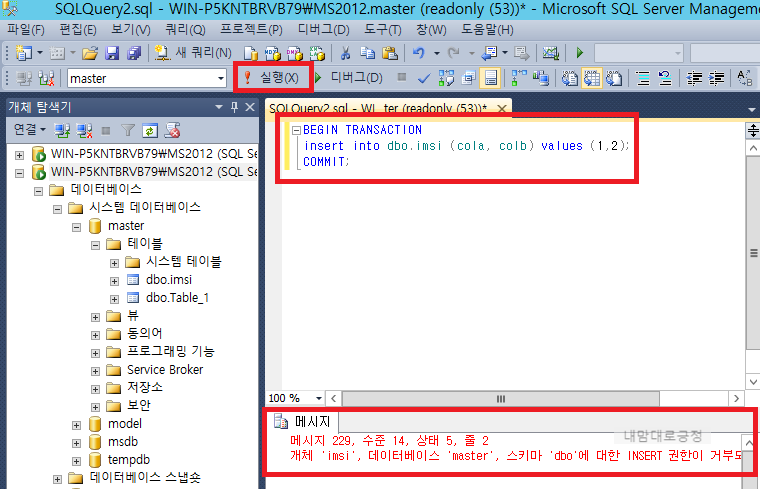
Task: Switch output to Results to Text
Action: point(570,78)
